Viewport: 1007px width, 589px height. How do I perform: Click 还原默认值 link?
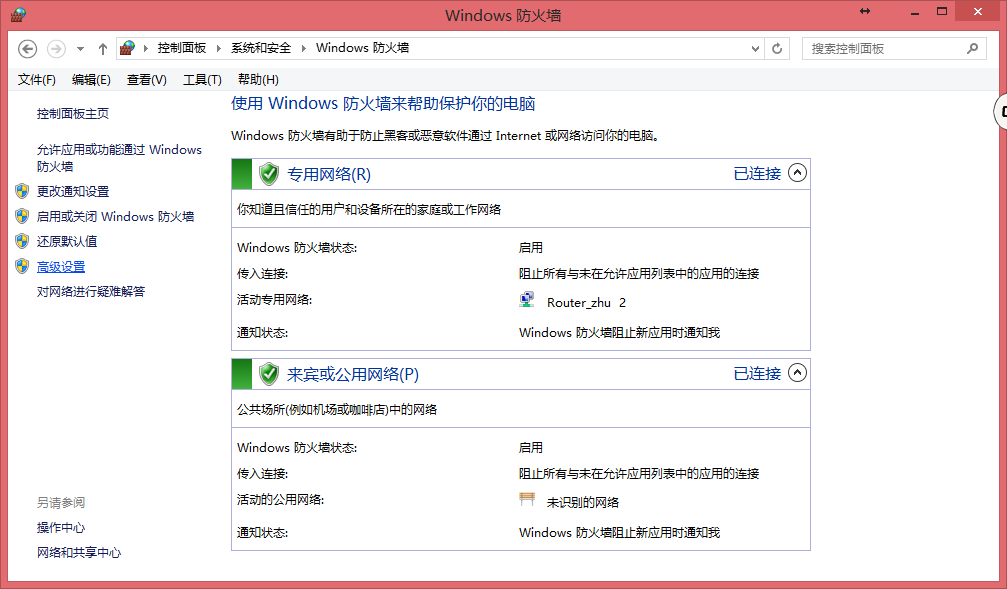click(67, 242)
